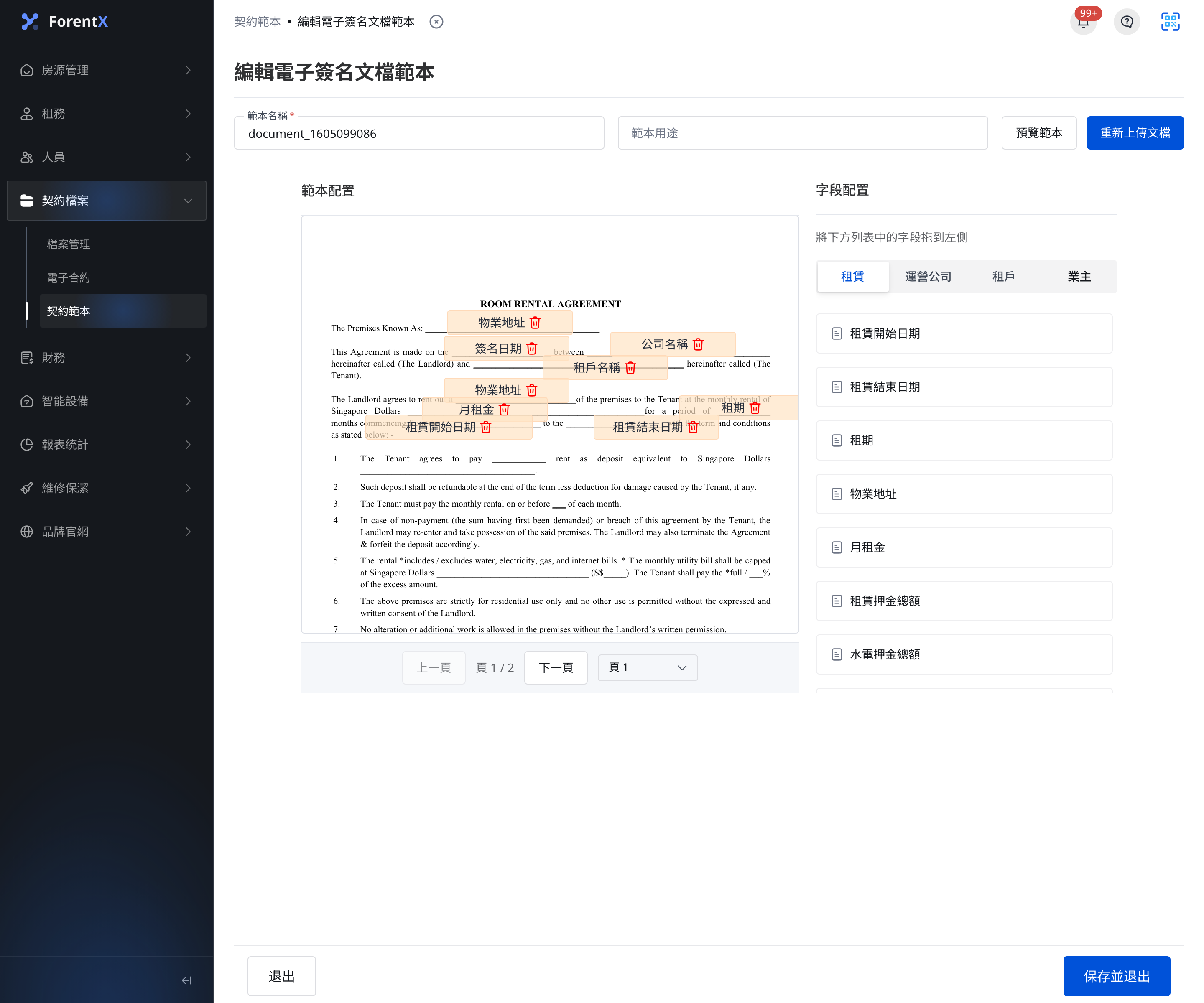The height and width of the screenshot is (1003, 1204).
Task: Delete the 租賃開始日期 field from the document
Action: pyautogui.click(x=486, y=427)
